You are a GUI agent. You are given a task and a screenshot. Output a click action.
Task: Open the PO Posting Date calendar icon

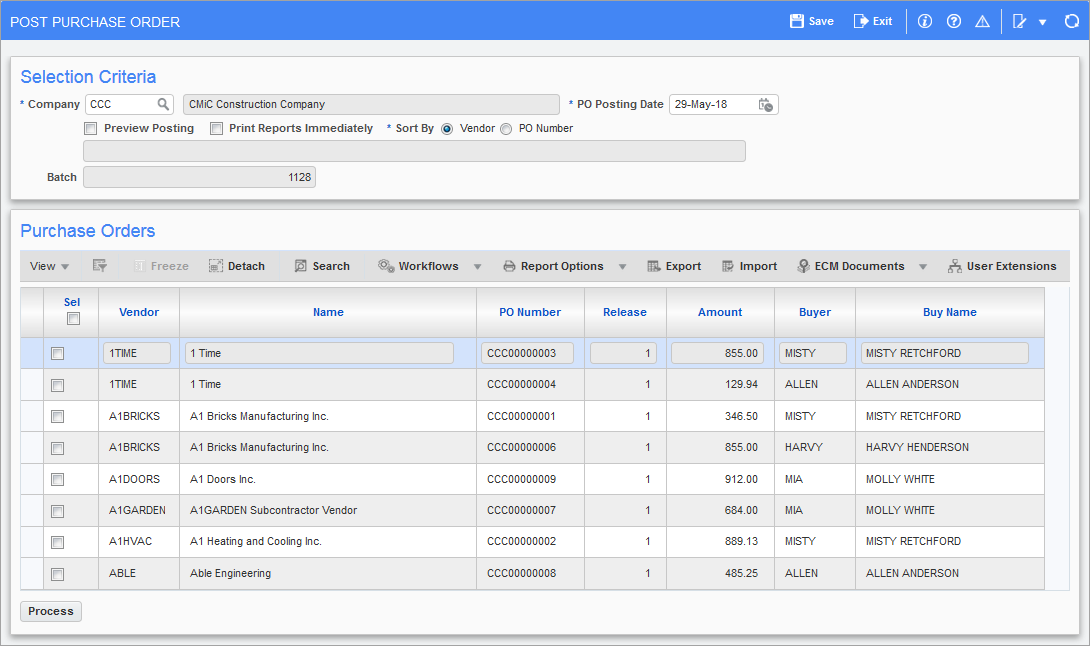click(765, 104)
